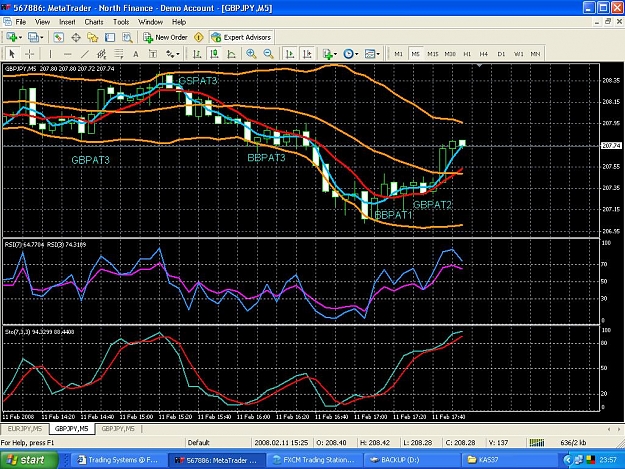Open the Window menu
This screenshot has height=469, width=625.
(x=151, y=22)
